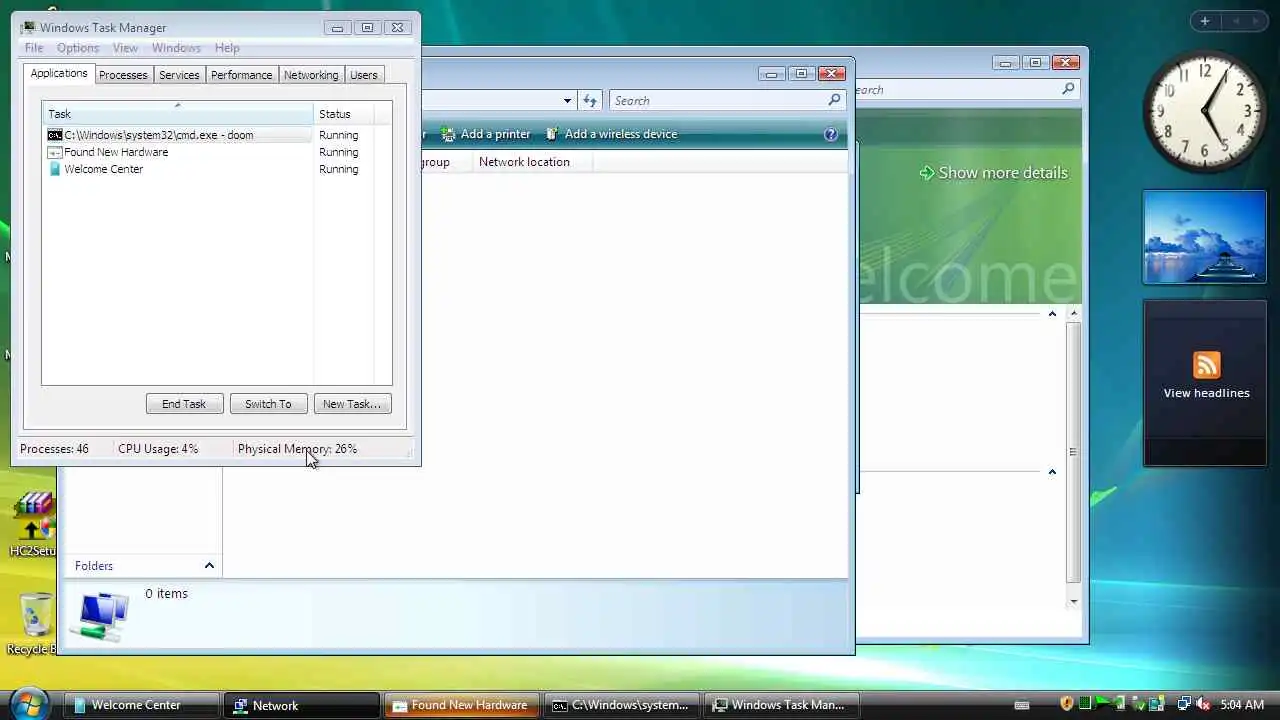The image size is (1280, 720).
Task: Click the New Task... button
Action: tap(352, 404)
